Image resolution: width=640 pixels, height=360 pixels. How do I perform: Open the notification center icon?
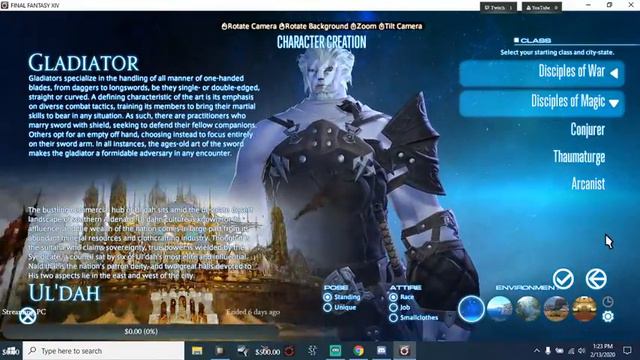[x=627, y=351]
